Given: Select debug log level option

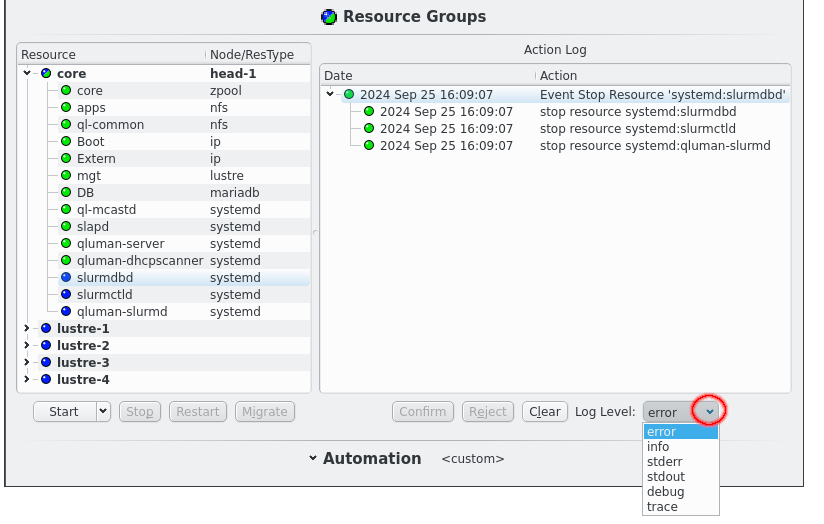Looking at the screenshot, I should [681, 492].
